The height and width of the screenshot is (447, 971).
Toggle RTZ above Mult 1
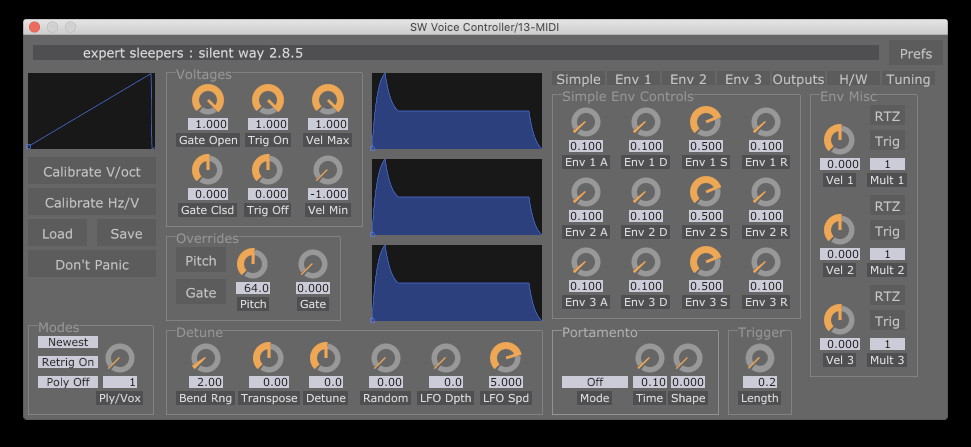coord(887,116)
